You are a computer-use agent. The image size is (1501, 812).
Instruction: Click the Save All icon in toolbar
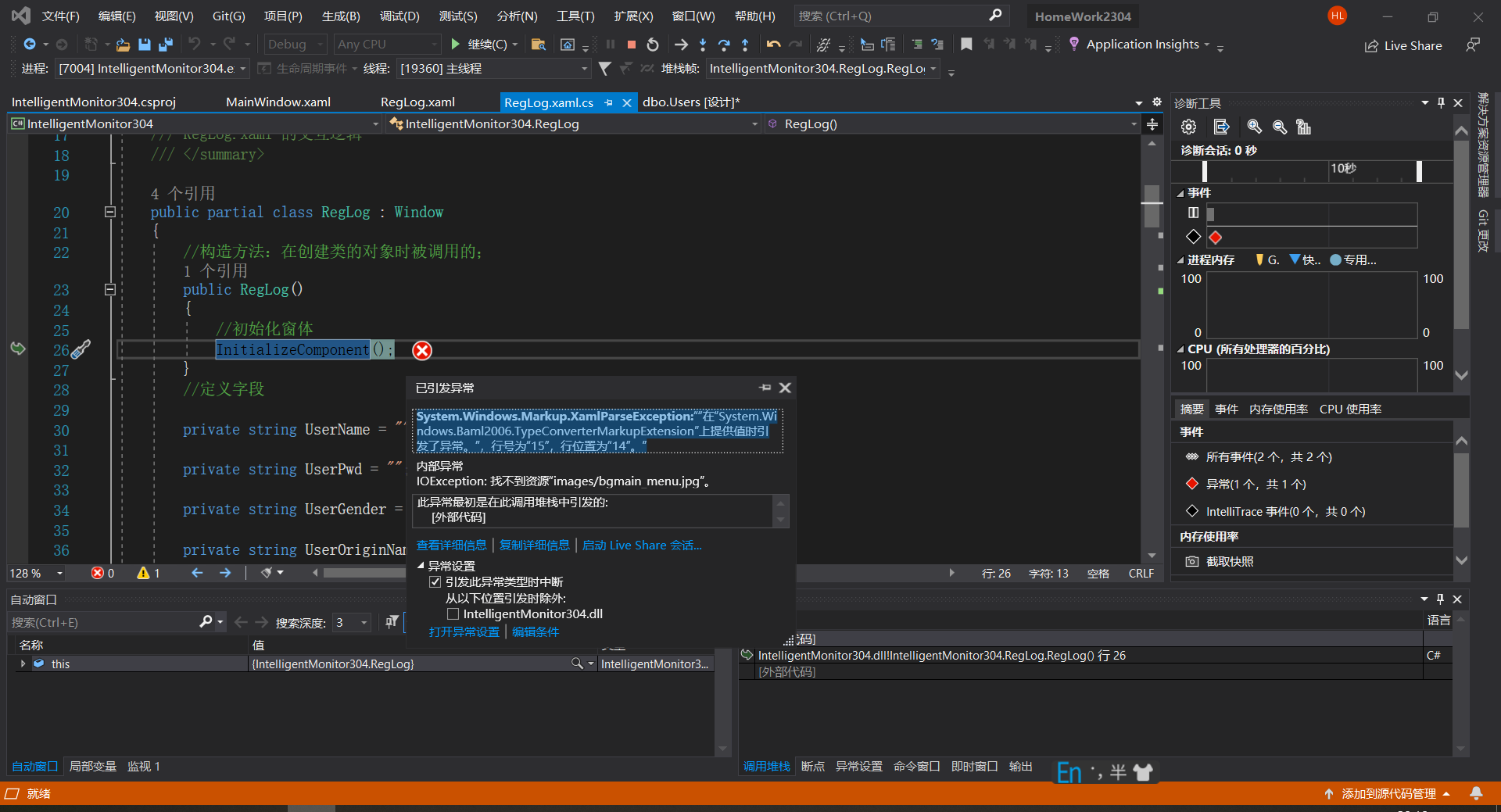click(x=165, y=45)
